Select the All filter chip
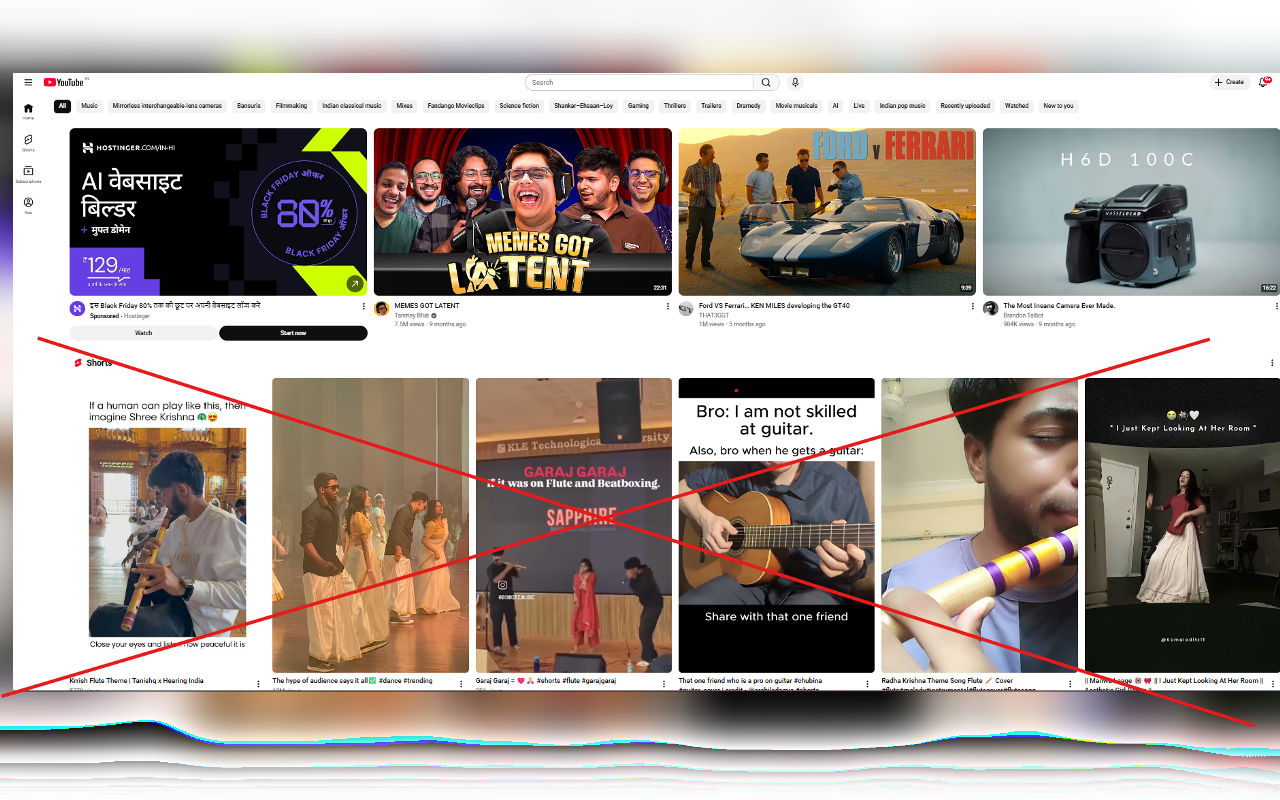Viewport: 1280px width, 800px height. [62, 106]
